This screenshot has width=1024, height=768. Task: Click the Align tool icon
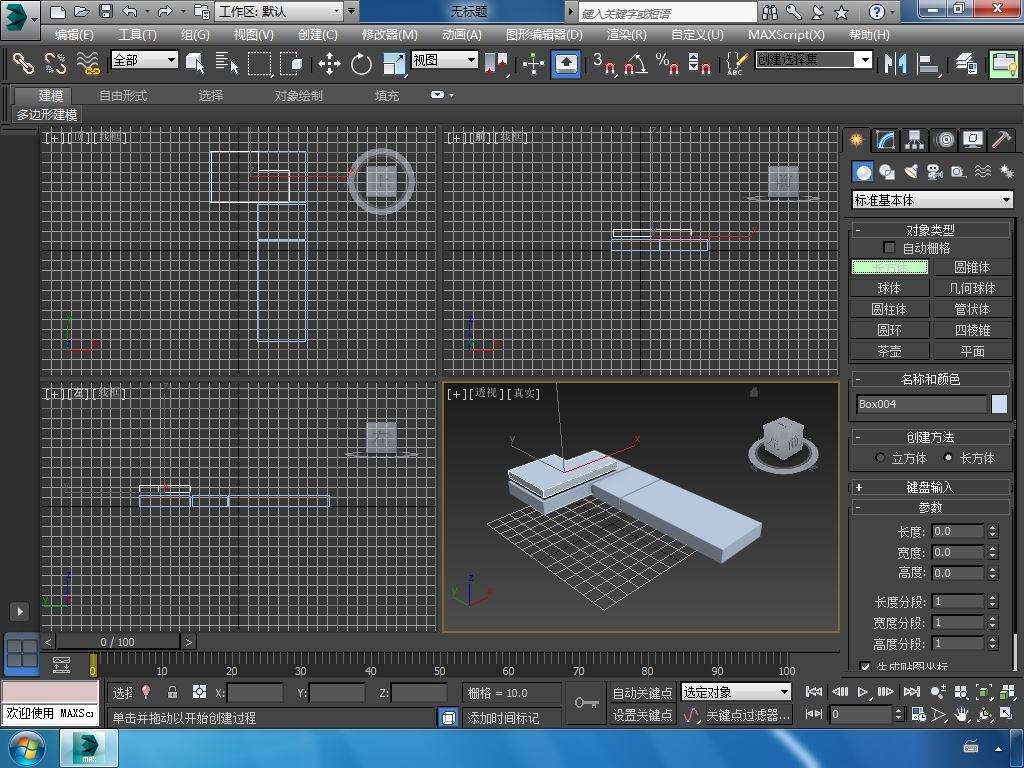click(x=928, y=63)
